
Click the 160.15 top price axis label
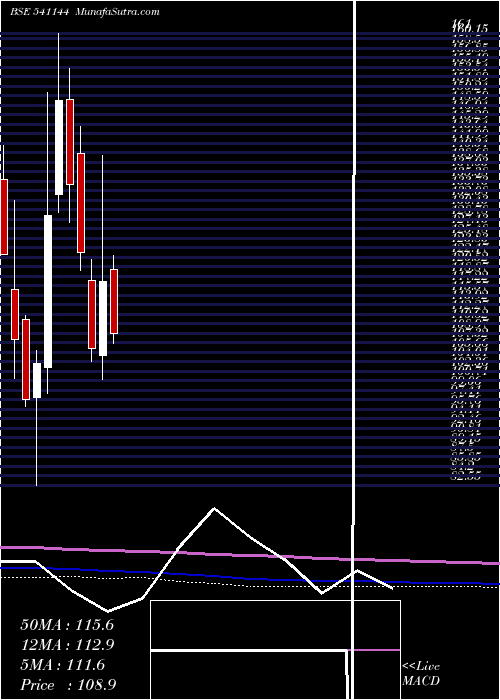pos(469,29)
